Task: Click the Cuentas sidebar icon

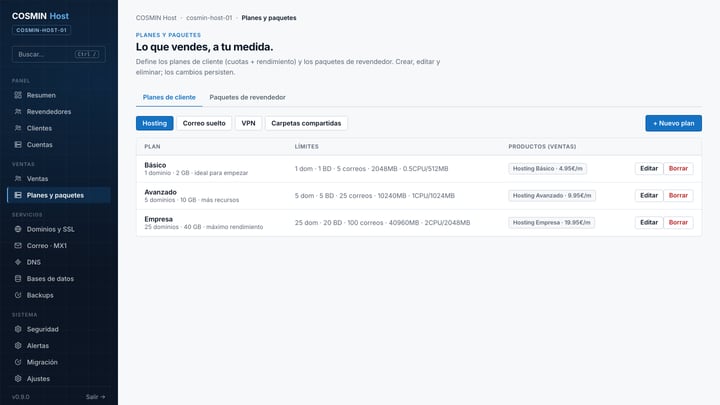Action: click(18, 145)
